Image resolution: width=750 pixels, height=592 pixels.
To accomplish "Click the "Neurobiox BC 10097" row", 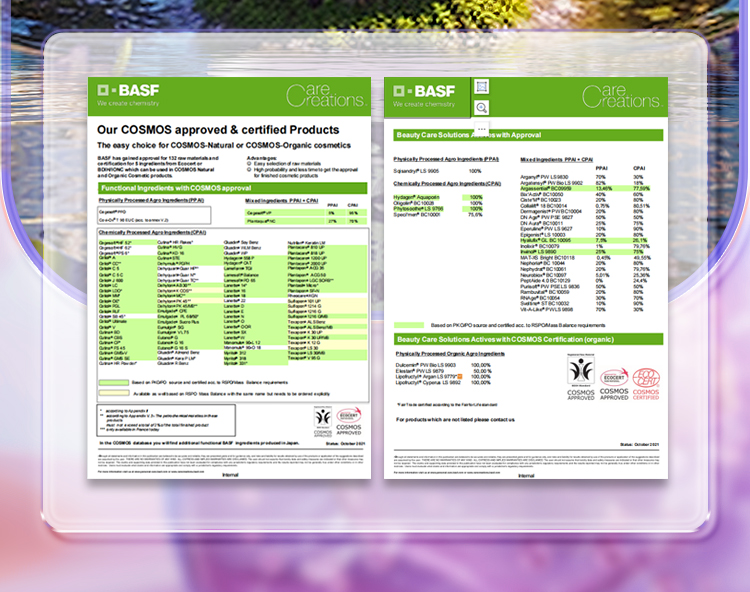I will pyautogui.click(x=585, y=275).
